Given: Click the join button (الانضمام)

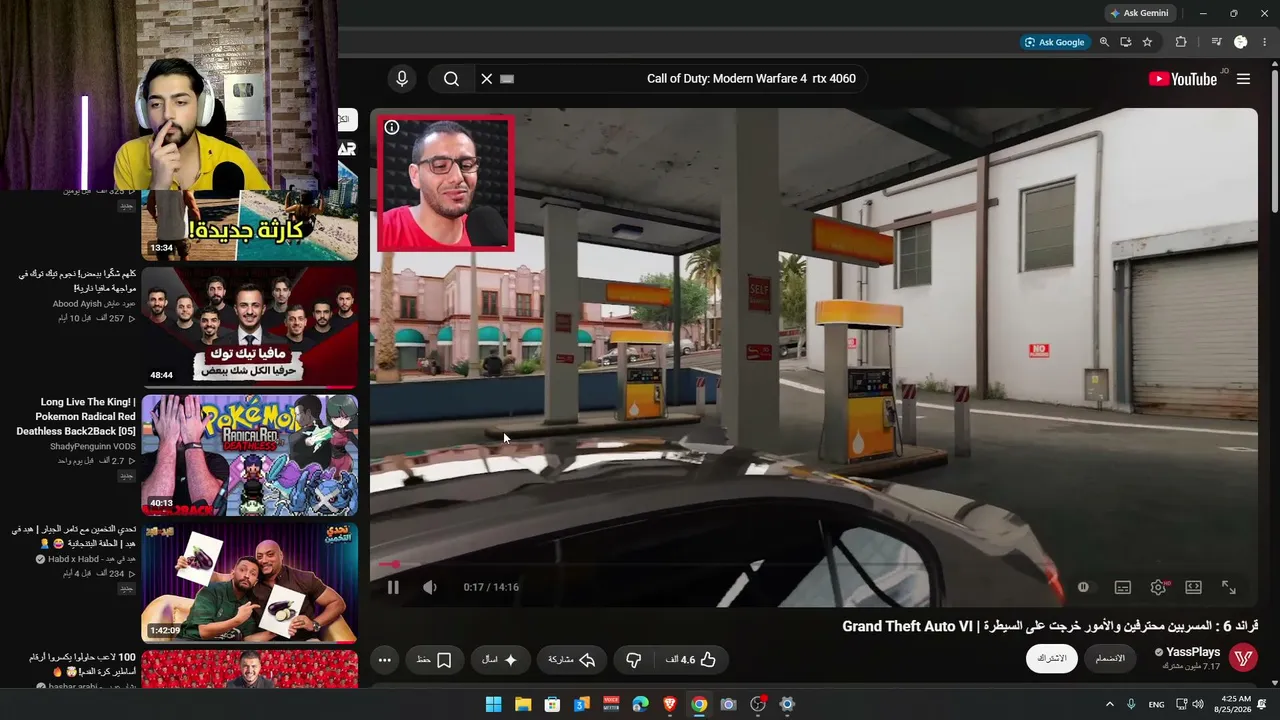Looking at the screenshot, I should point(1110,658).
